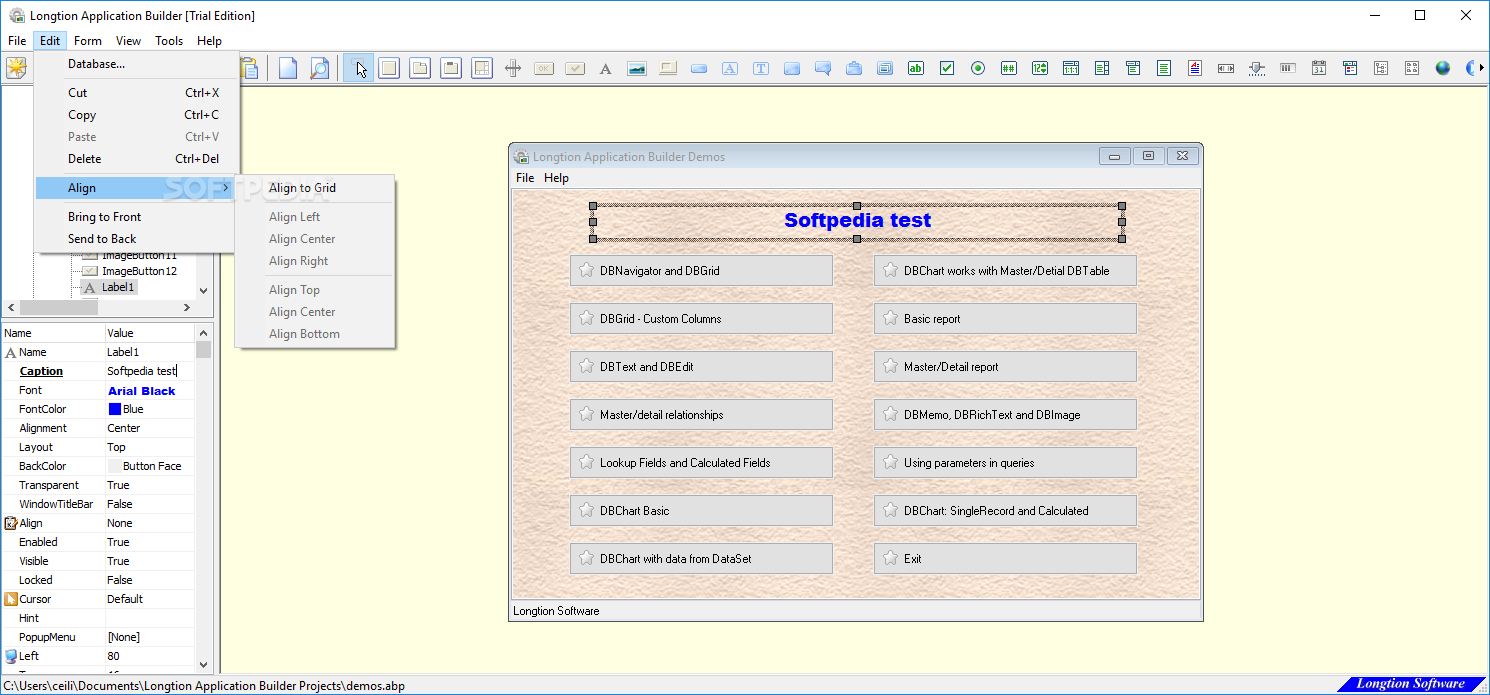Click the 'DBChart Basic' button
1490x695 pixels.
pos(701,511)
